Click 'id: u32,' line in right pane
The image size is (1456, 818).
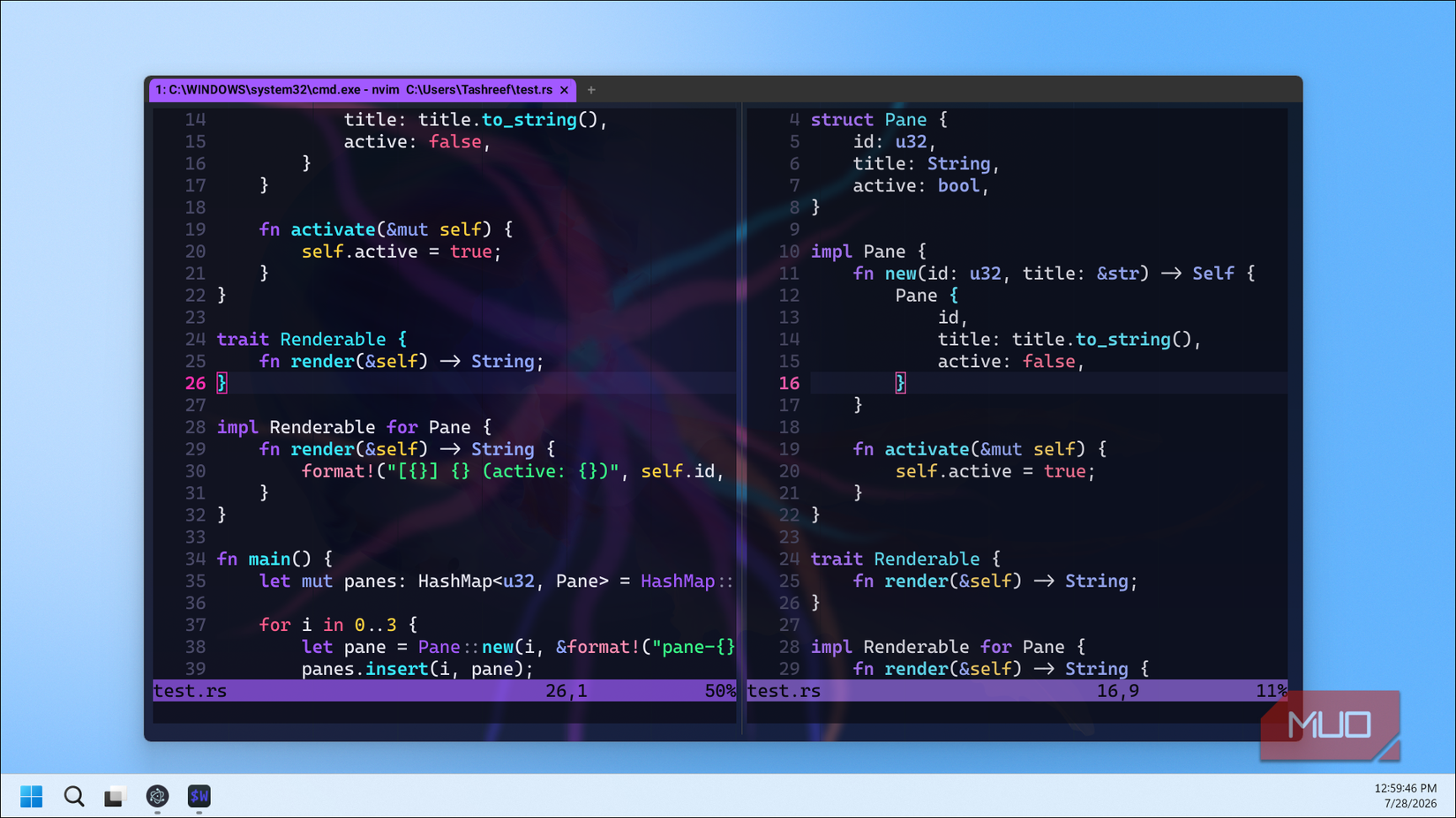895,142
